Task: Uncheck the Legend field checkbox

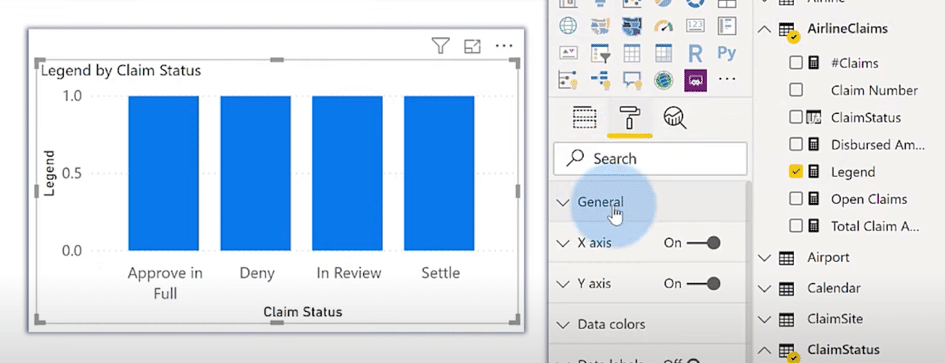Action: coord(796,172)
